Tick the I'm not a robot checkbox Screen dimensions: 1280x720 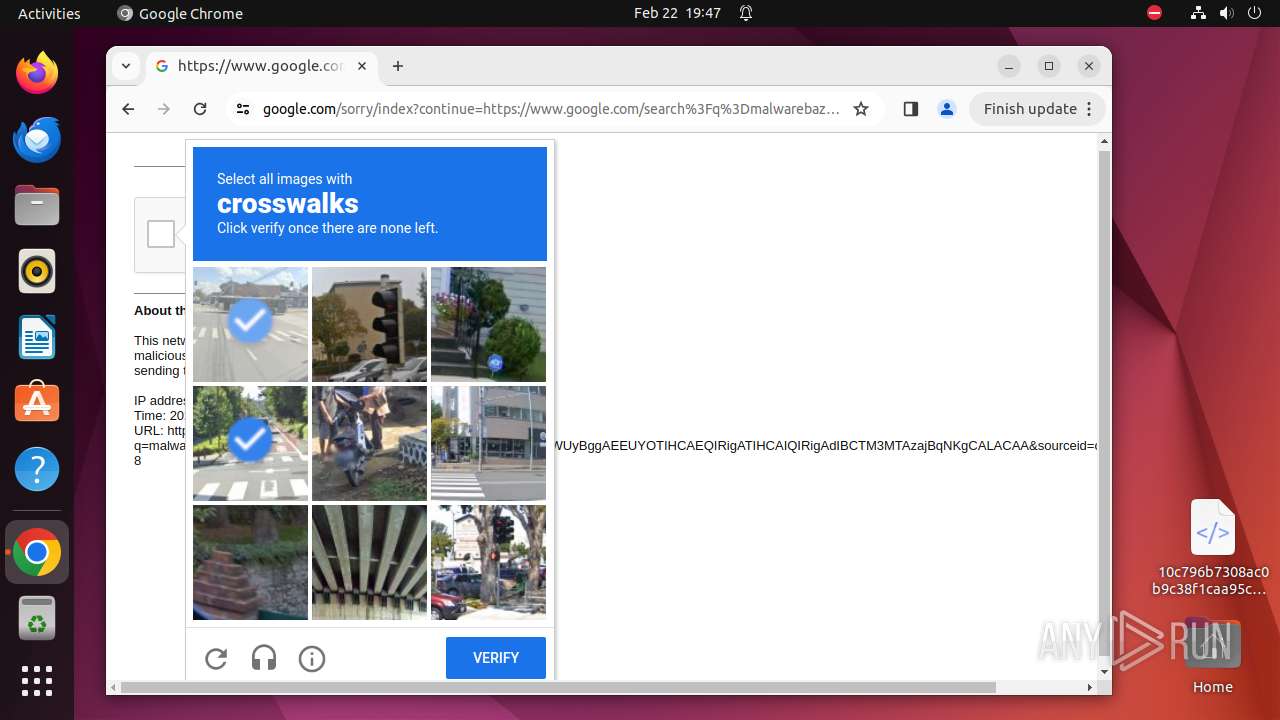point(161,234)
